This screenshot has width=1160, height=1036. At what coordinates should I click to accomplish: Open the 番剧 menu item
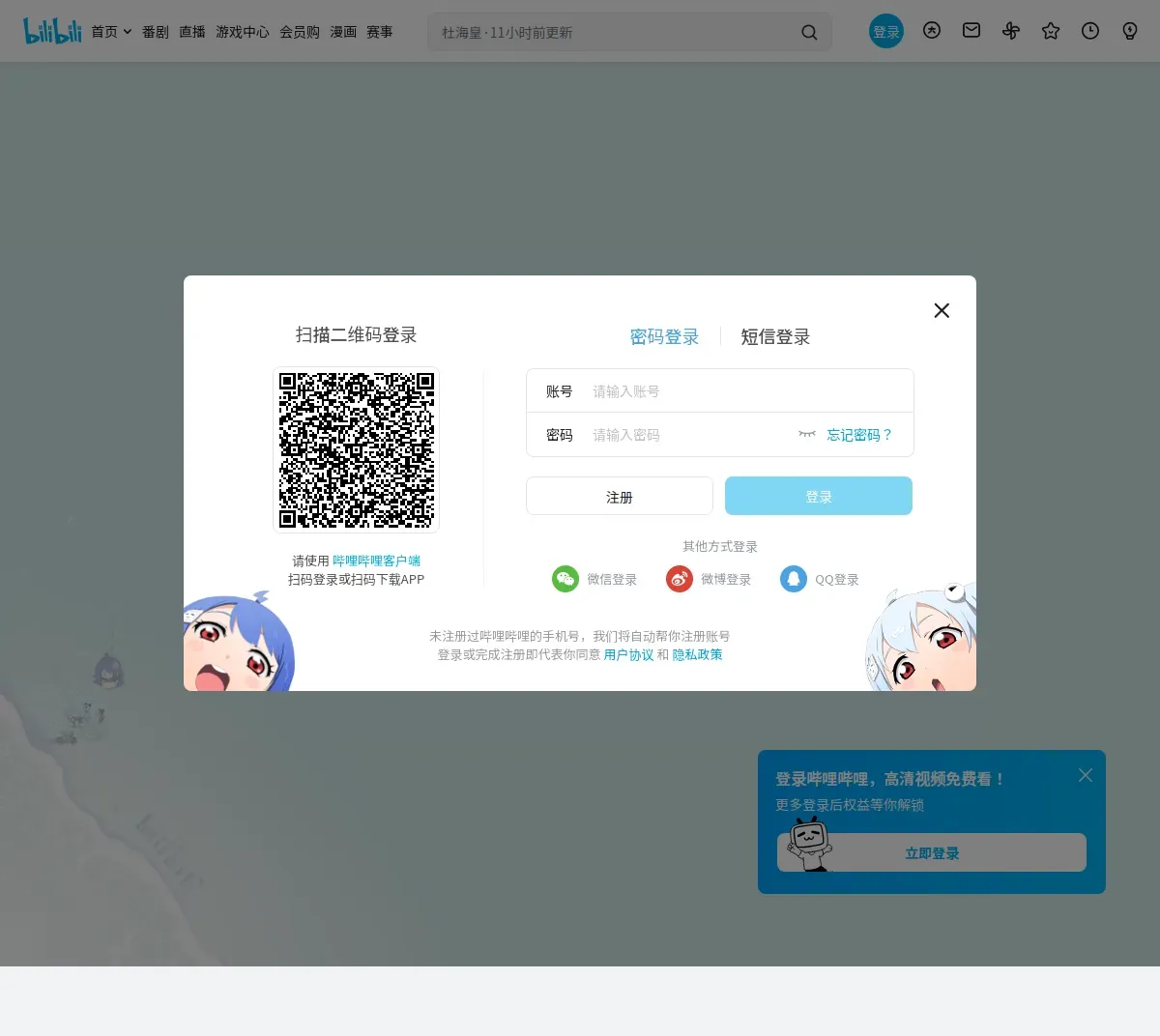pyautogui.click(x=155, y=32)
